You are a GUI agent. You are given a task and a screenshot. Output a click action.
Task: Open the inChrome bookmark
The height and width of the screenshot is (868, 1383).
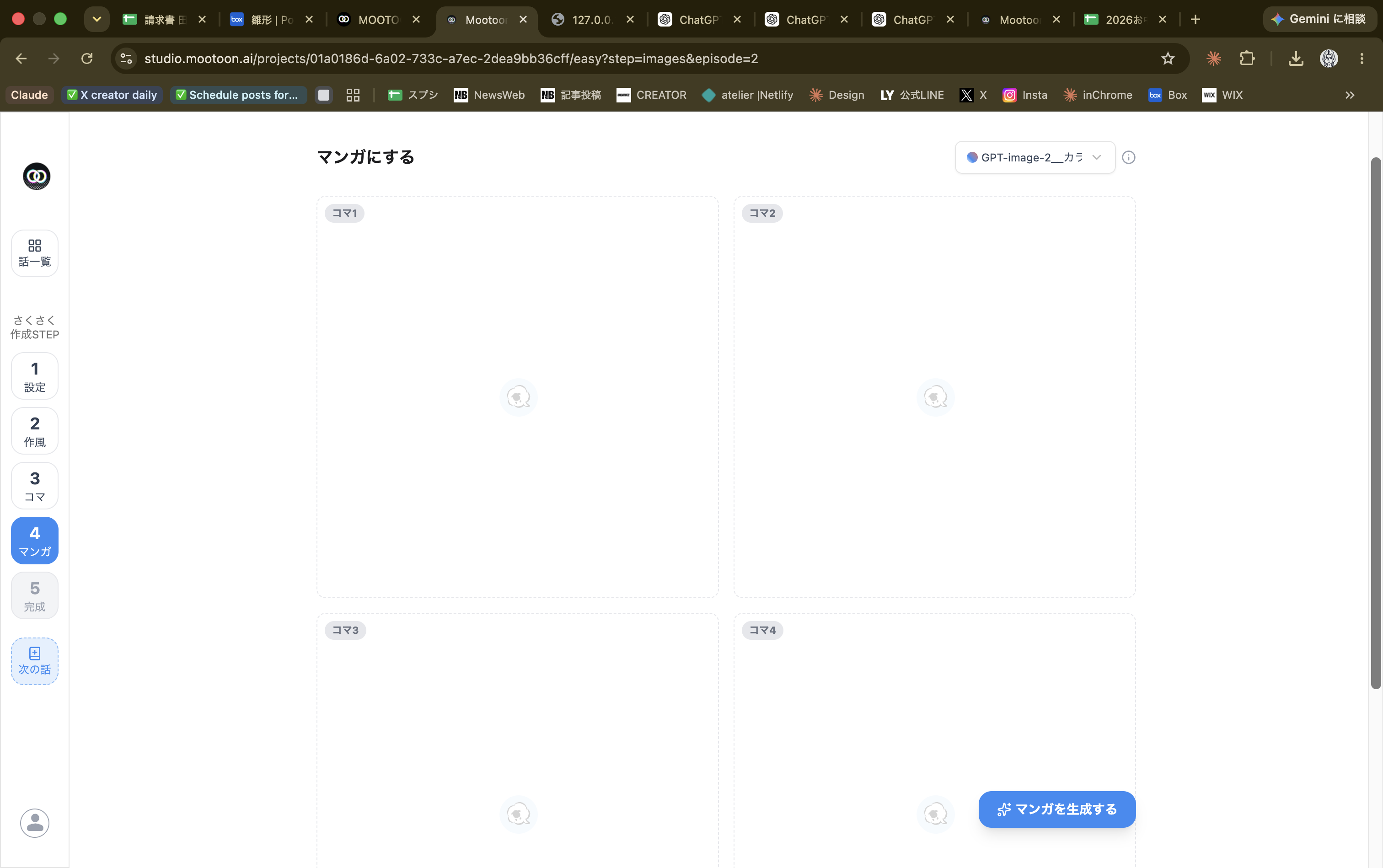[1098, 95]
